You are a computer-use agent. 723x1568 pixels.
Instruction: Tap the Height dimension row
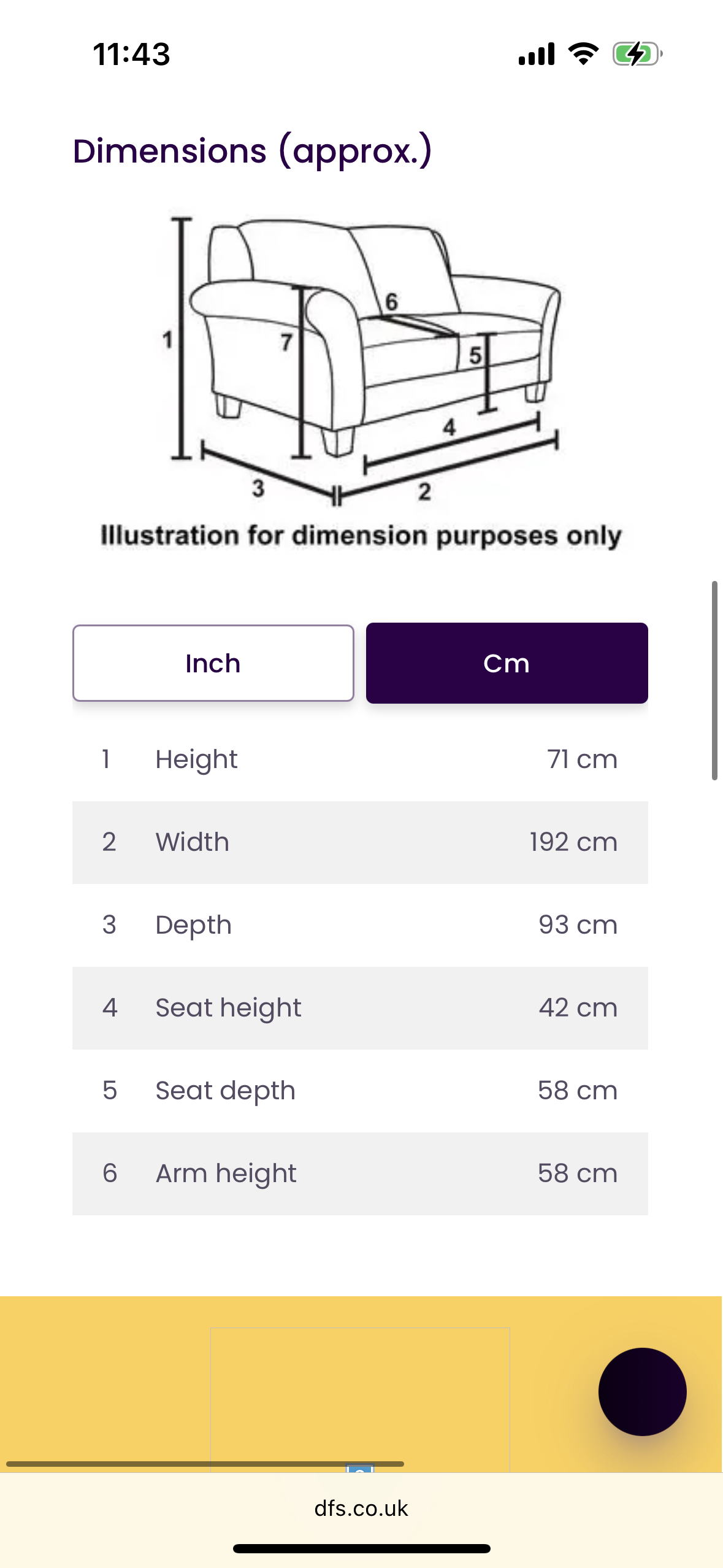pyautogui.click(x=360, y=759)
